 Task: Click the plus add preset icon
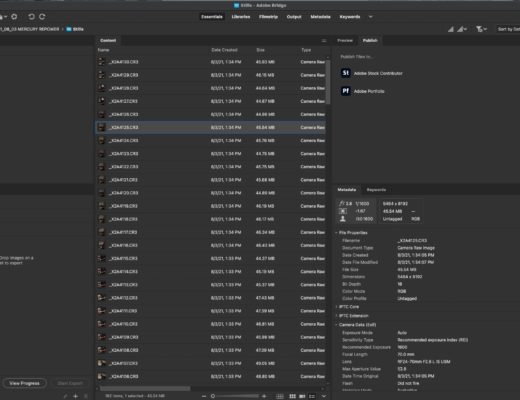click(x=76, y=396)
